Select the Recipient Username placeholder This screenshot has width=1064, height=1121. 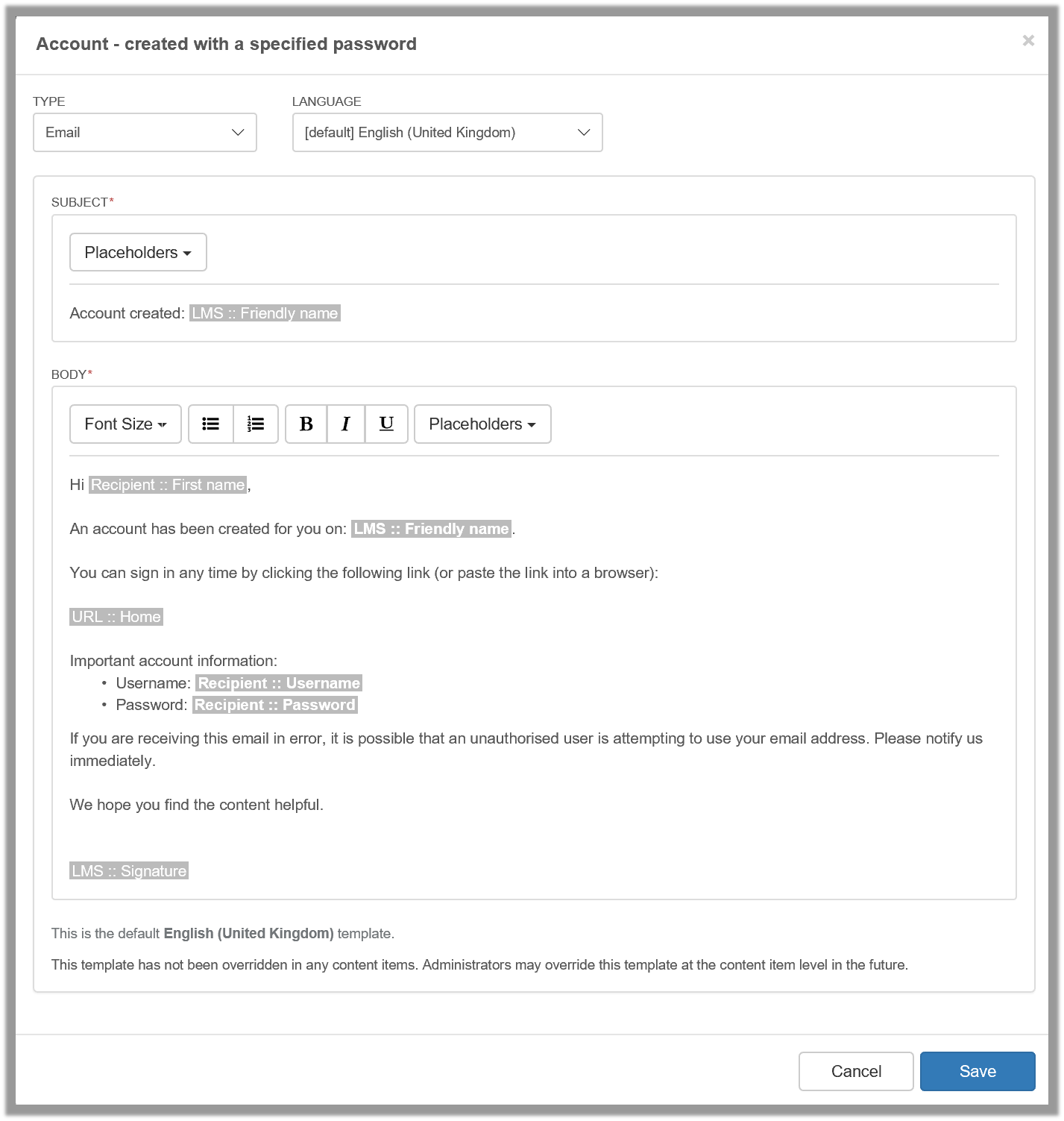click(278, 682)
